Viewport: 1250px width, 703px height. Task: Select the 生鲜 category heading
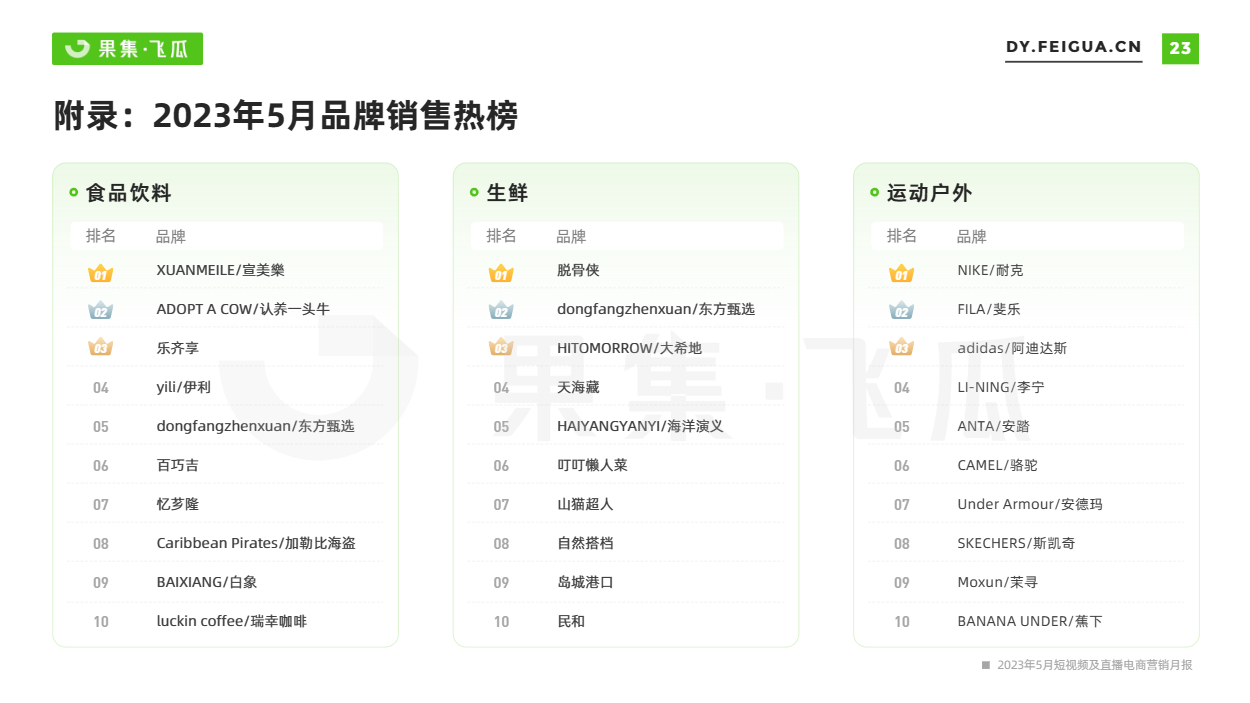(x=507, y=193)
